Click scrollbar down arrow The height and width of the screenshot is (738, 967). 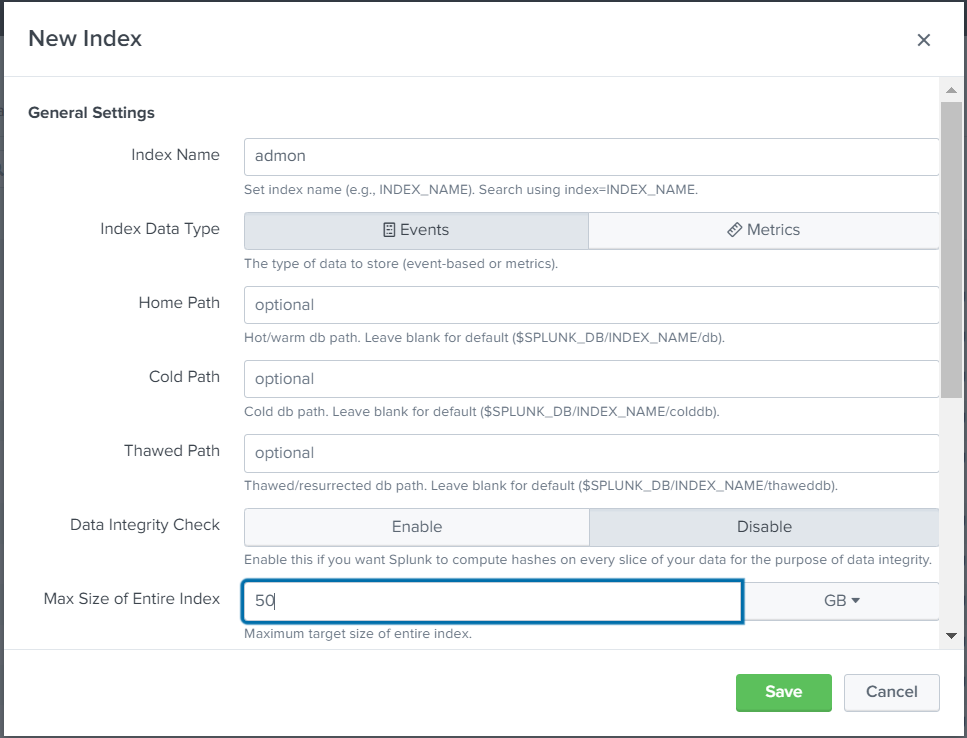point(951,635)
